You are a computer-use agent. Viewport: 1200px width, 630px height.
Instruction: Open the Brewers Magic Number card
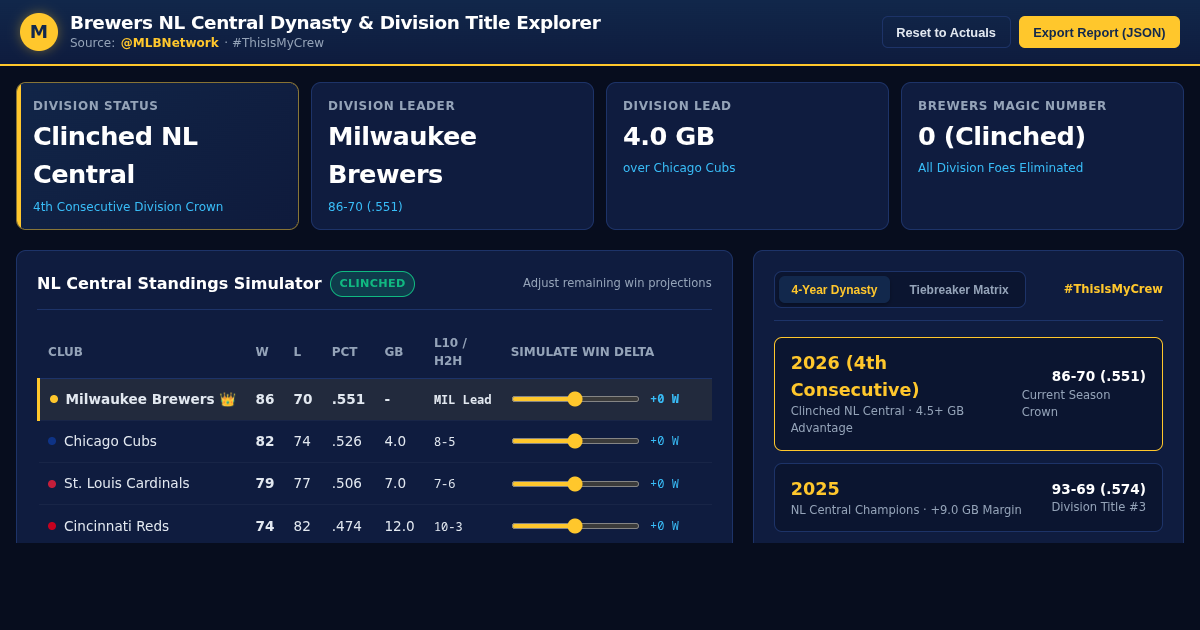click(1042, 156)
